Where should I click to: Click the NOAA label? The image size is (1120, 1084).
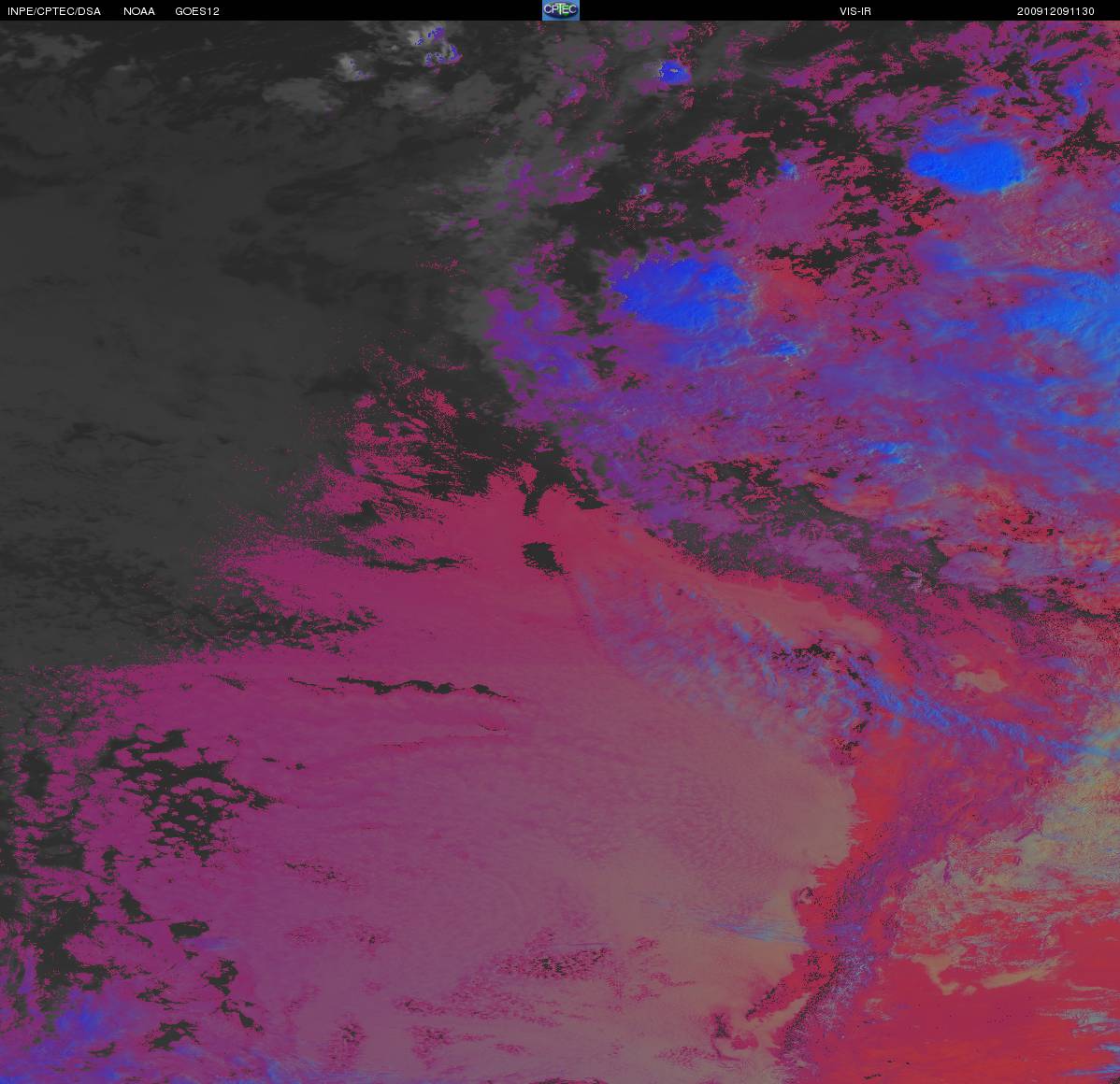coord(139,11)
